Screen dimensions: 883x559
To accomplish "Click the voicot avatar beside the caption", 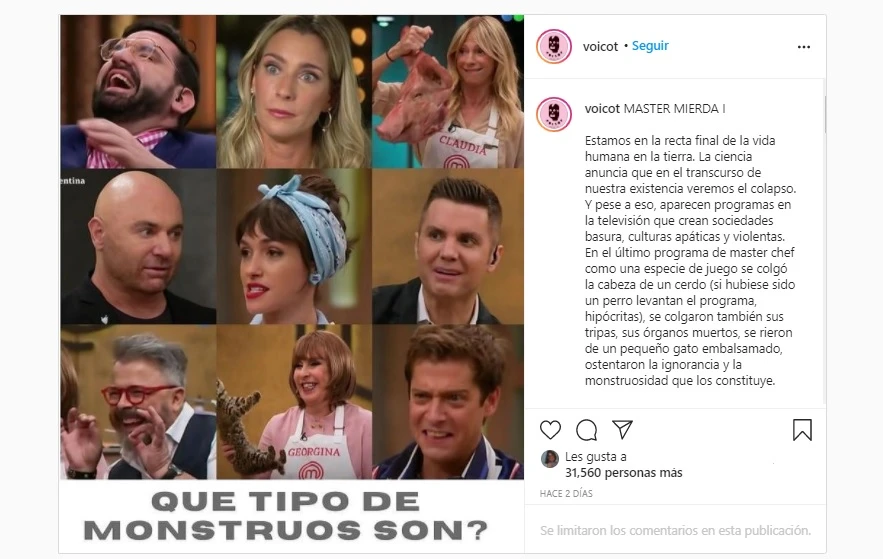I will click(554, 114).
